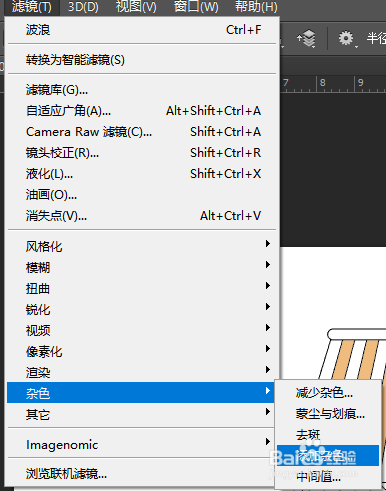
Task: Select 液化(L)... filter
Action: click(x=142, y=174)
